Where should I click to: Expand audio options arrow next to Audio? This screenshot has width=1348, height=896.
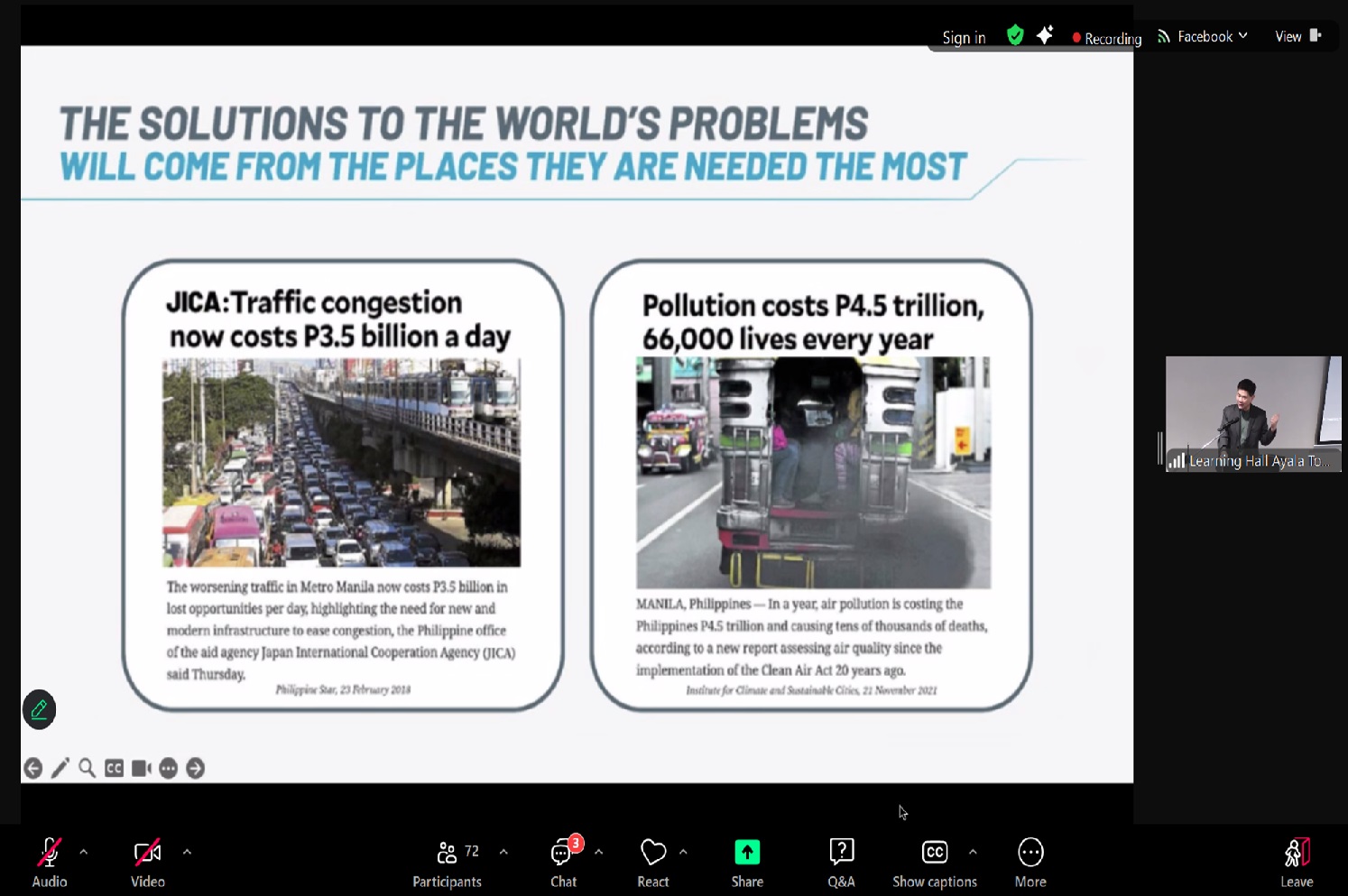pyautogui.click(x=84, y=852)
